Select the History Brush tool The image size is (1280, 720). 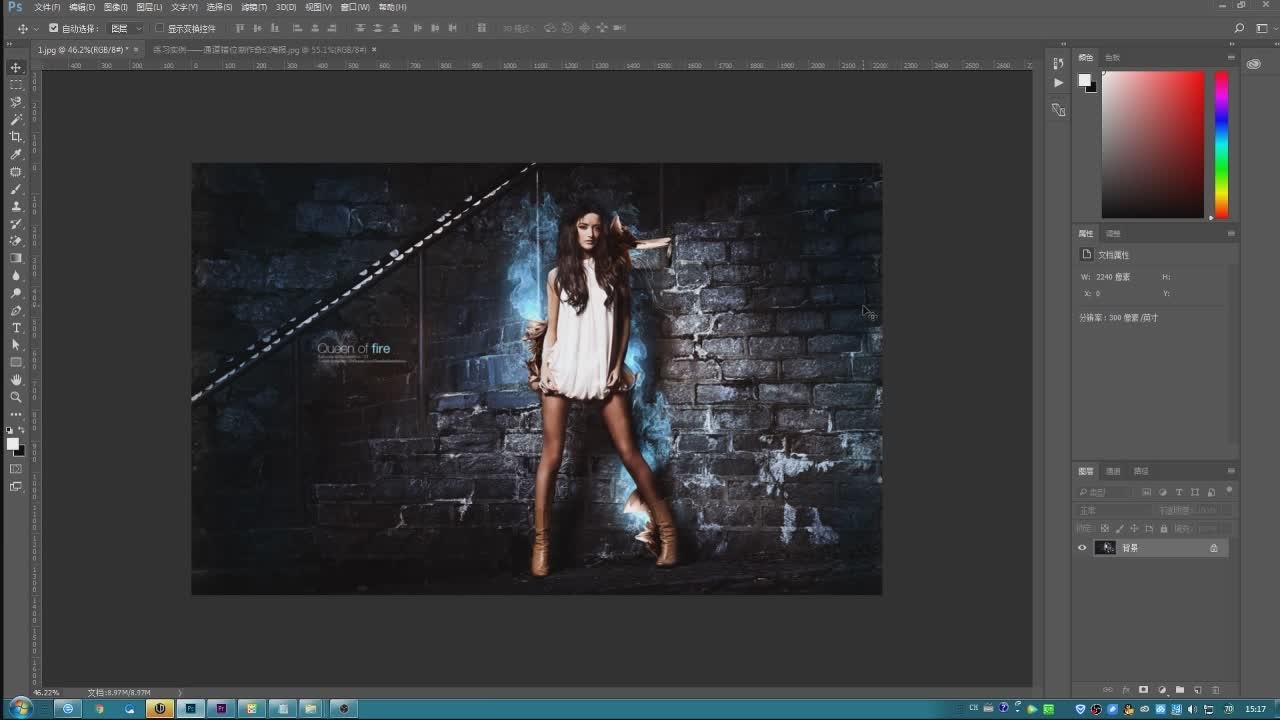(16, 224)
